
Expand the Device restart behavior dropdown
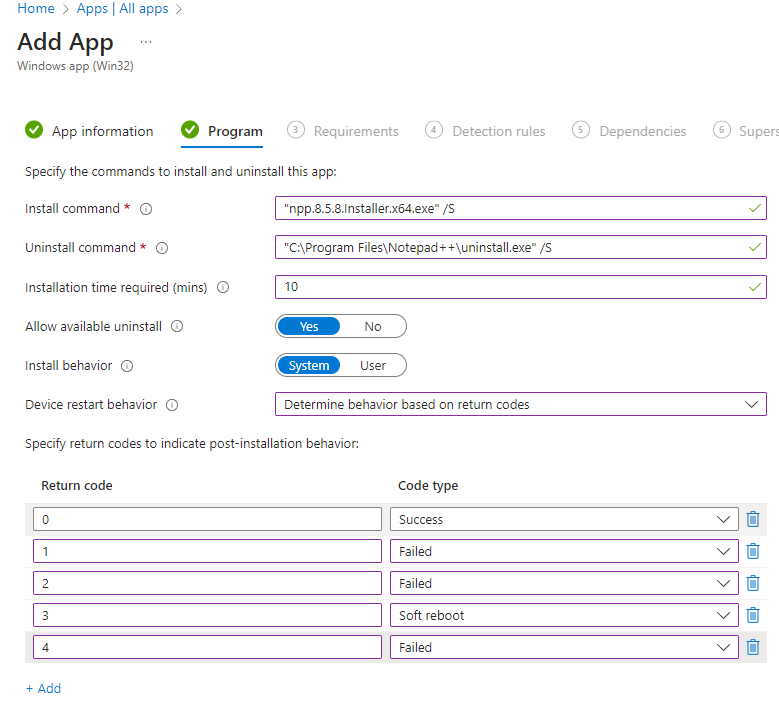click(520, 405)
